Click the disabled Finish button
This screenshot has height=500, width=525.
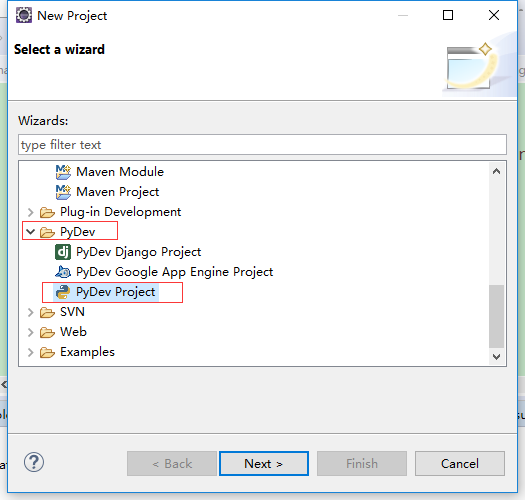point(362,463)
